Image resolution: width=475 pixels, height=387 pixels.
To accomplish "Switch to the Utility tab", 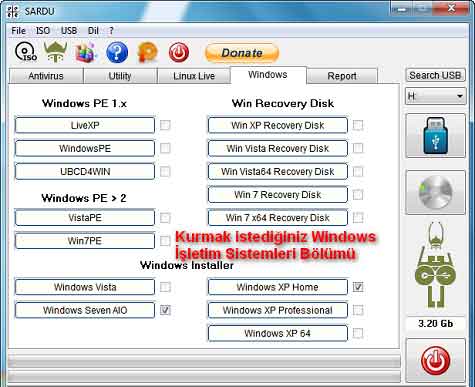I will coord(120,76).
